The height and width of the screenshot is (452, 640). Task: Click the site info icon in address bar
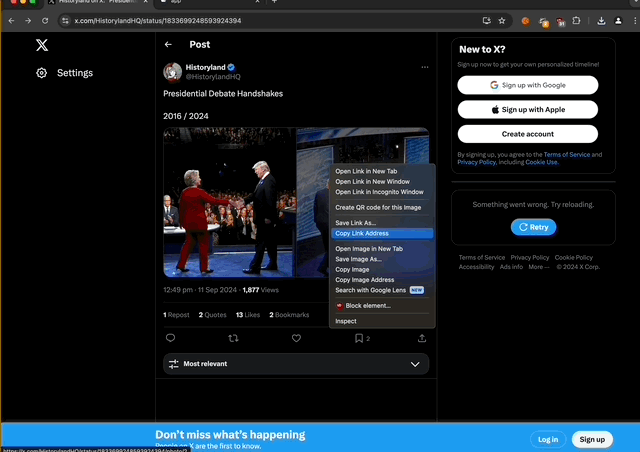click(65, 20)
